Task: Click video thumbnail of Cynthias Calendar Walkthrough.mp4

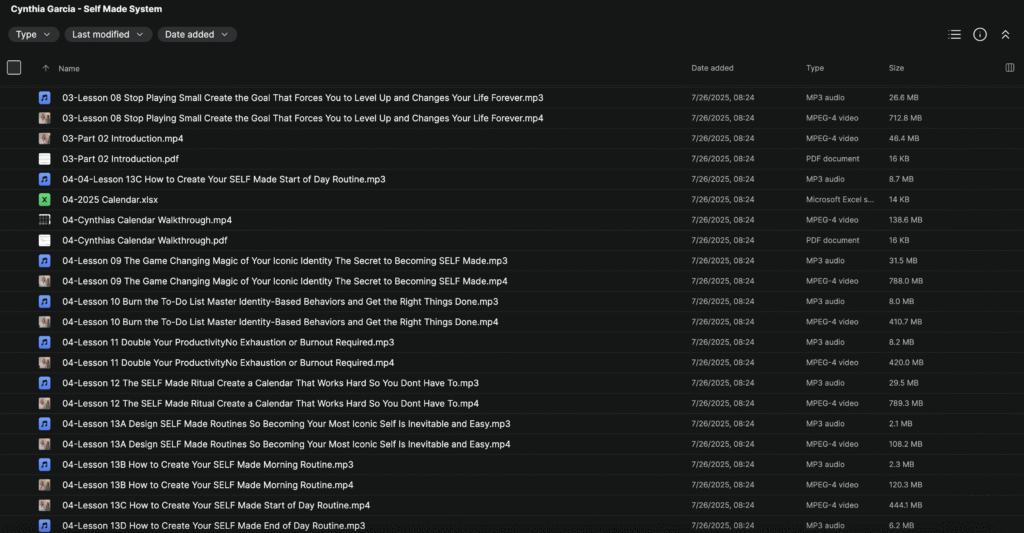Action: [45, 220]
